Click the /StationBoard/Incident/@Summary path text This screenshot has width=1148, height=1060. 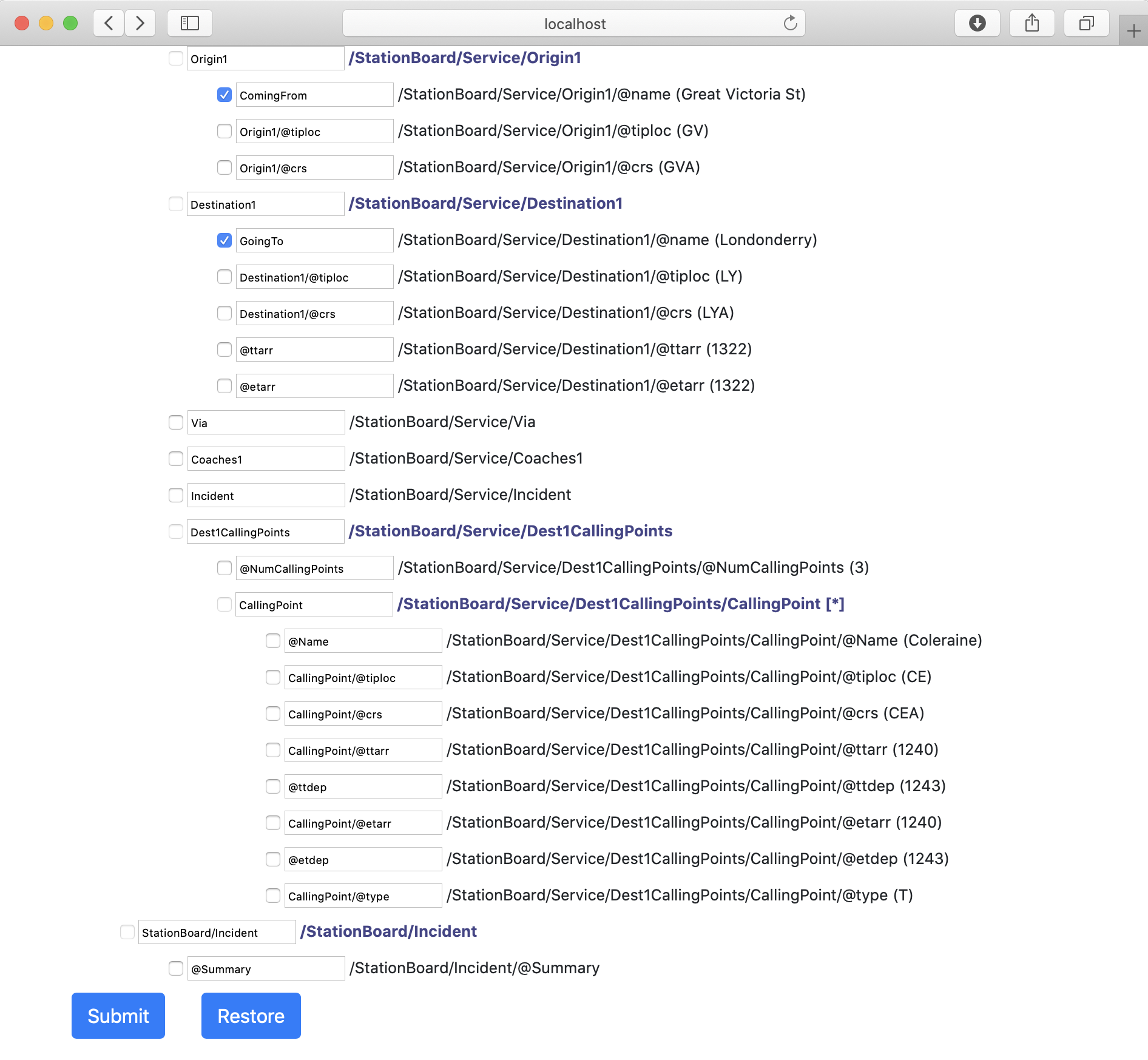pyautogui.click(x=474, y=968)
